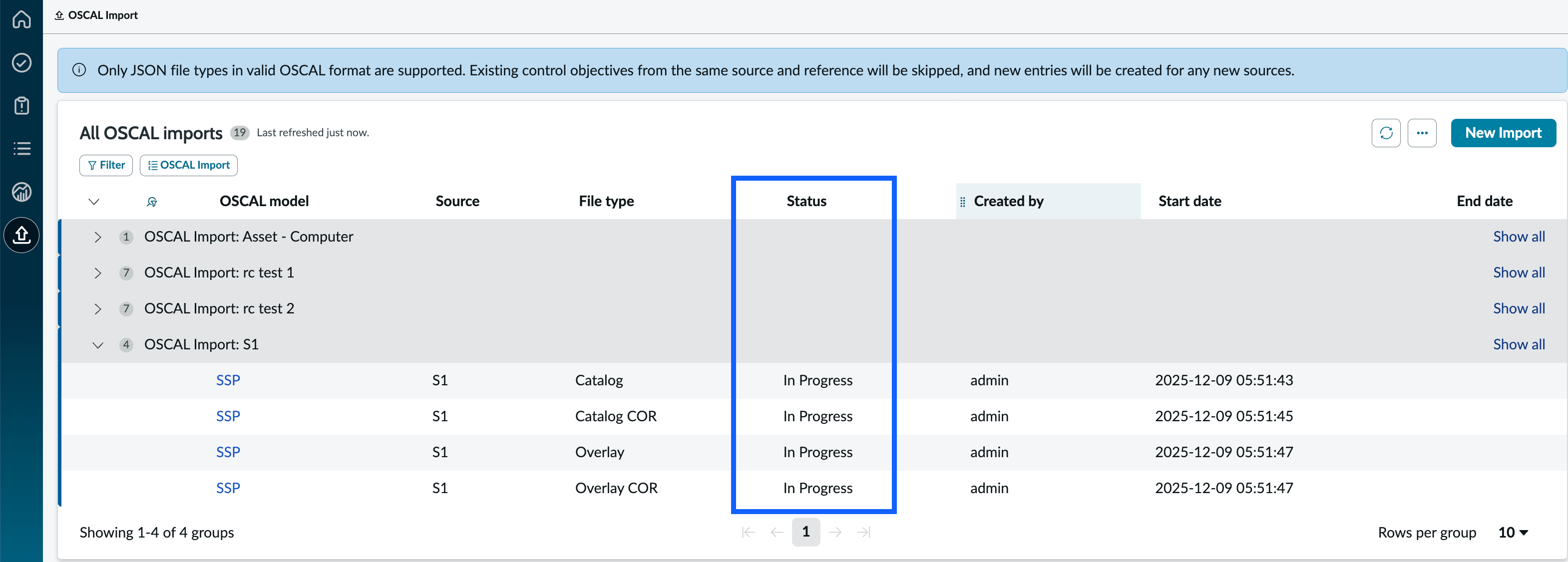
Task: Collapse the OSCAL Import: S1 group
Action: 97,345
